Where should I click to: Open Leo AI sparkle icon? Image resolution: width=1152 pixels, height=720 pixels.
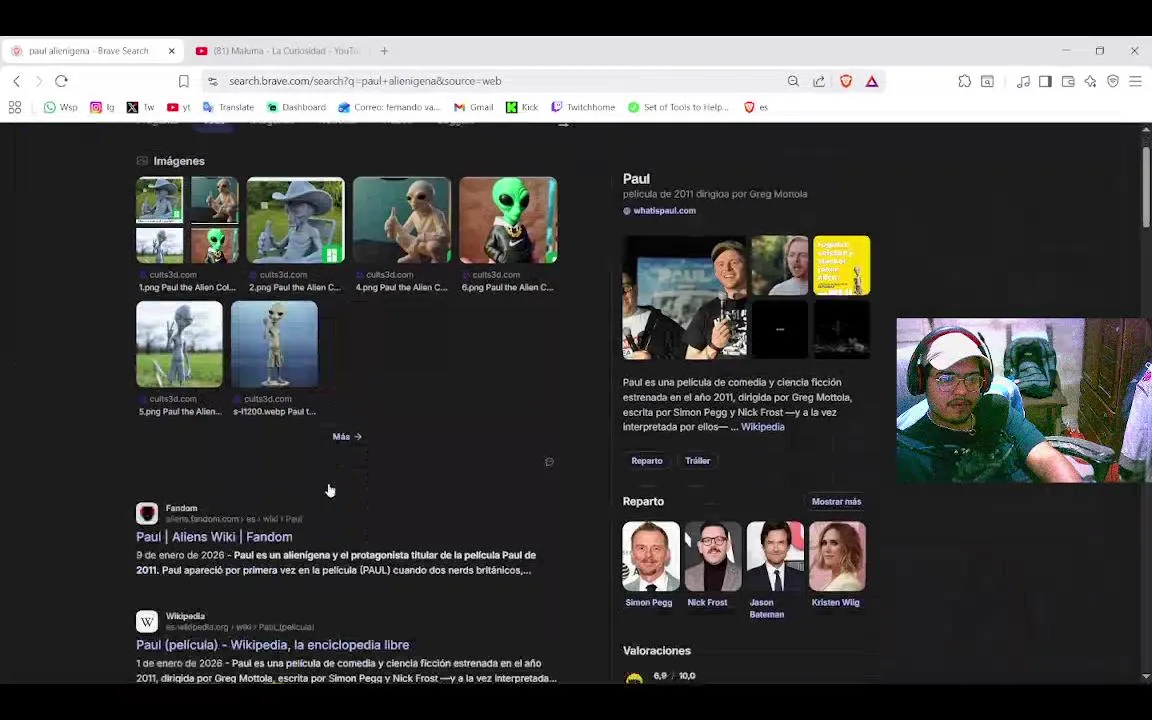(1090, 81)
